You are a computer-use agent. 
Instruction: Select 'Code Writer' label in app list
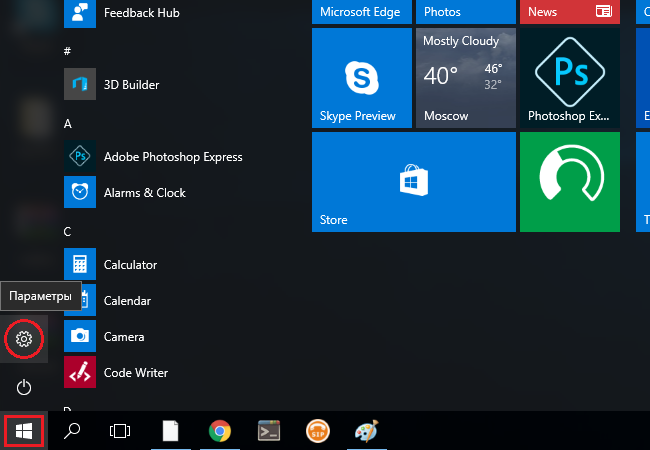click(x=136, y=373)
